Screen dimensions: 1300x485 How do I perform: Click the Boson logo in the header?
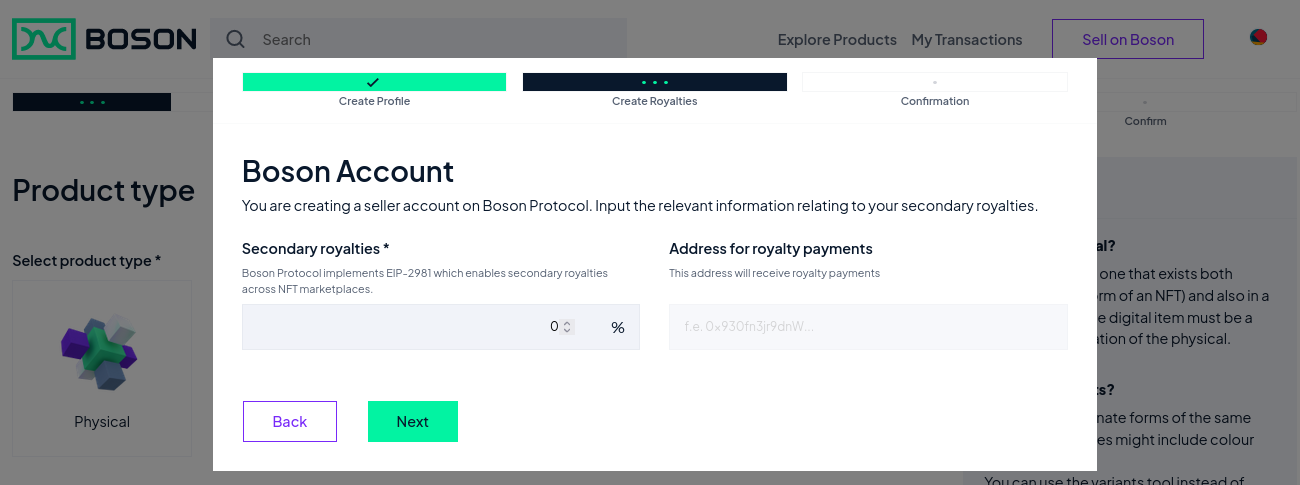pos(104,40)
